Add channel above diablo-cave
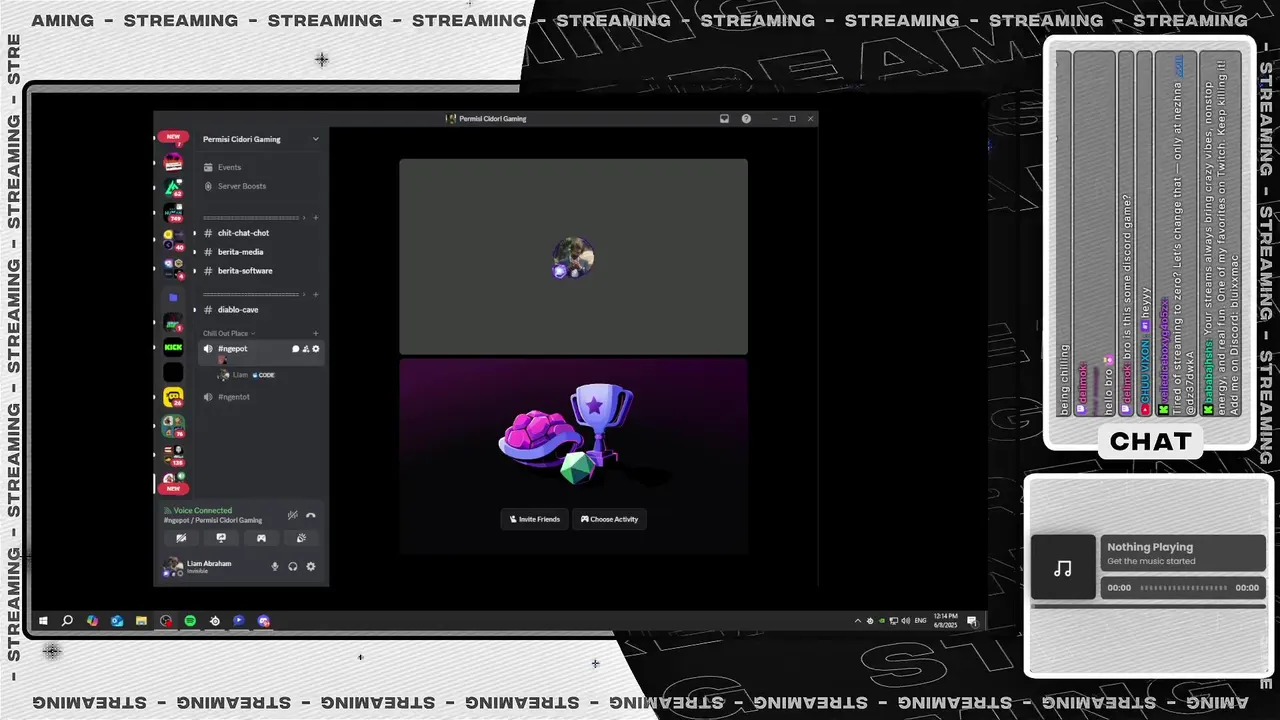The height and width of the screenshot is (720, 1280). [316, 294]
